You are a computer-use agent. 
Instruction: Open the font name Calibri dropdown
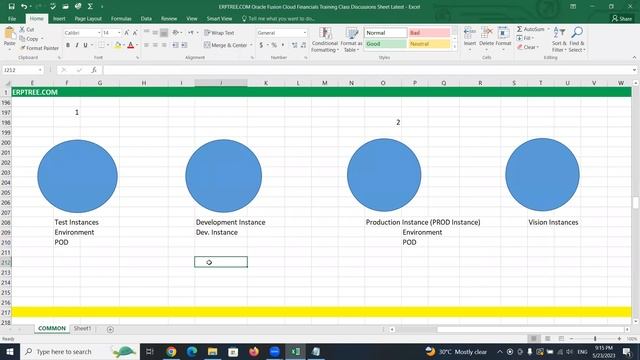(x=99, y=33)
